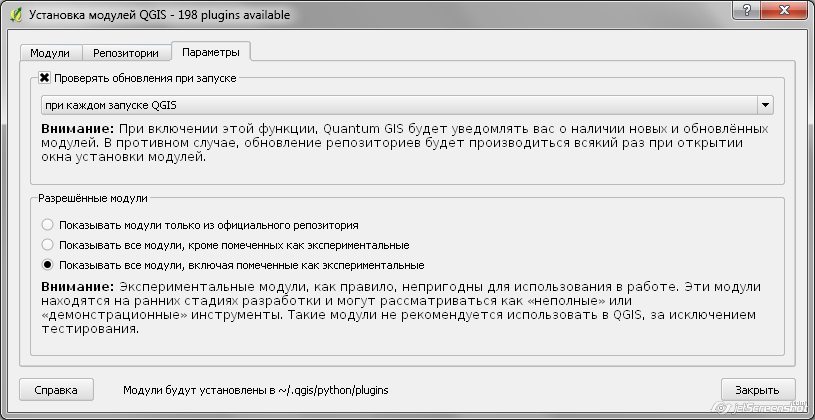Click the plugin install path text
Image resolution: width=815 pixels, height=420 pixels.
point(256,390)
